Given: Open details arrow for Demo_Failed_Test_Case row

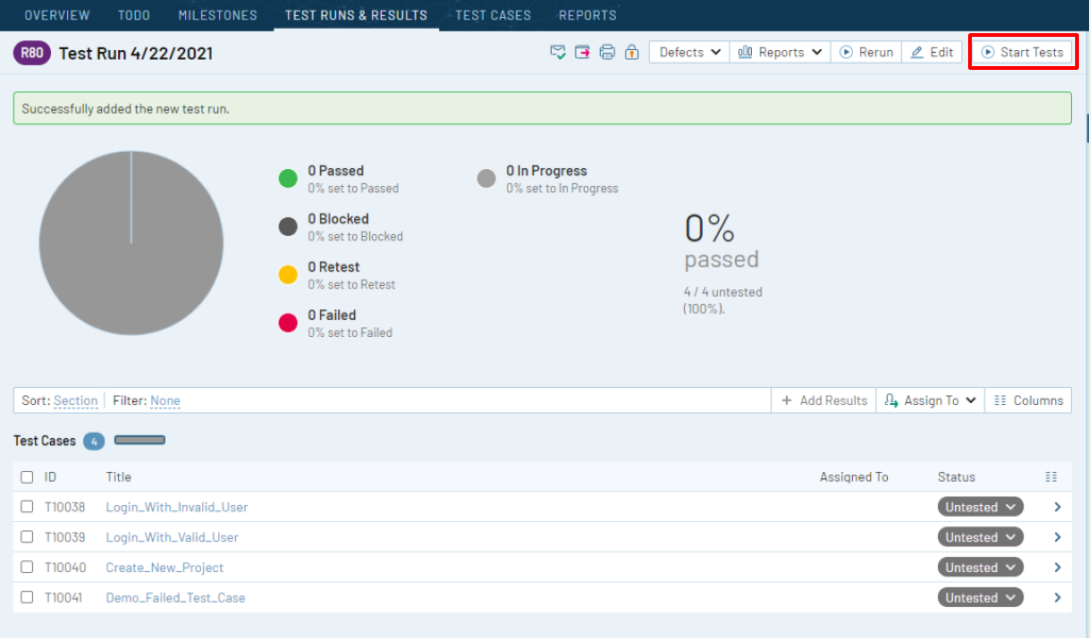Looking at the screenshot, I should click(x=1057, y=598).
